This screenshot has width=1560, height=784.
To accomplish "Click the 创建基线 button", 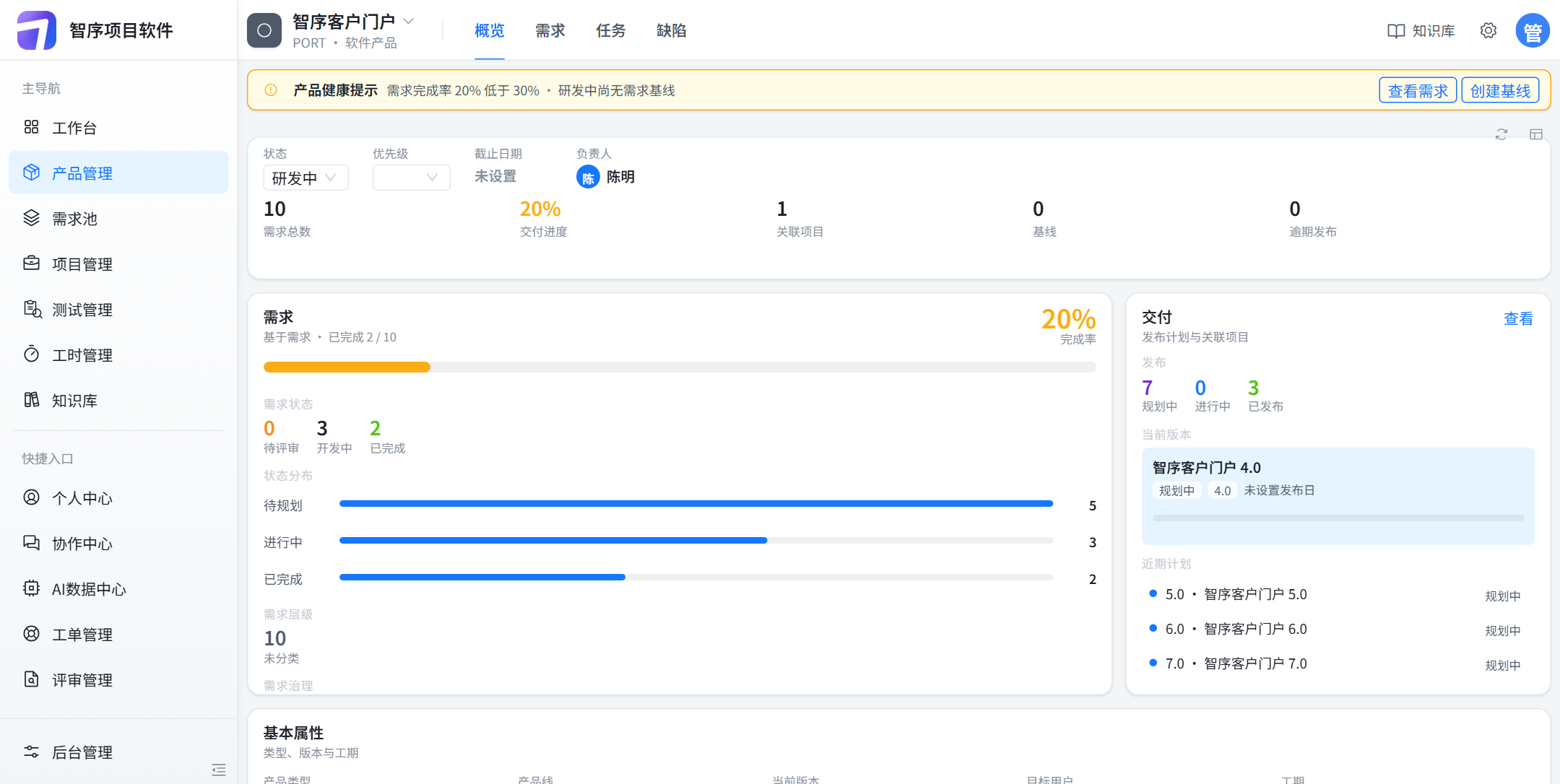I will (x=1500, y=90).
